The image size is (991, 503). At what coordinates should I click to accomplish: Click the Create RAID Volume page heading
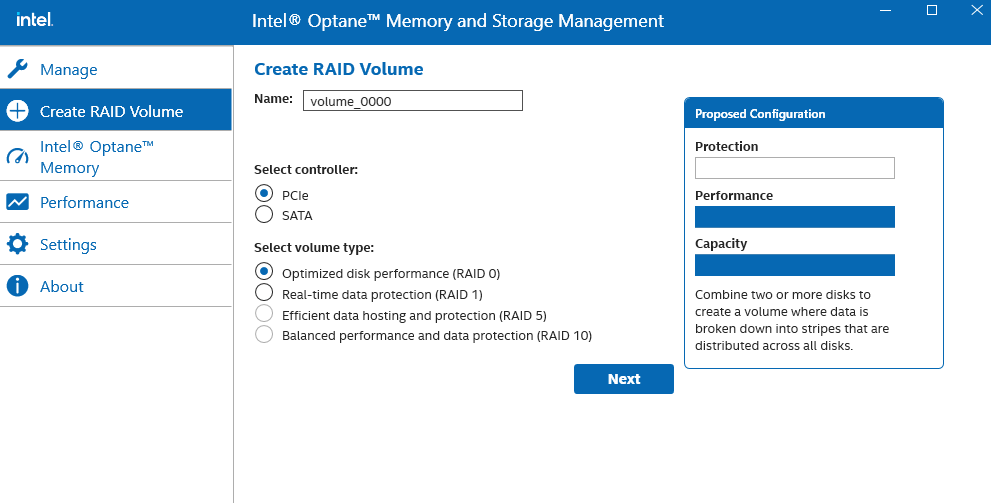click(x=339, y=69)
